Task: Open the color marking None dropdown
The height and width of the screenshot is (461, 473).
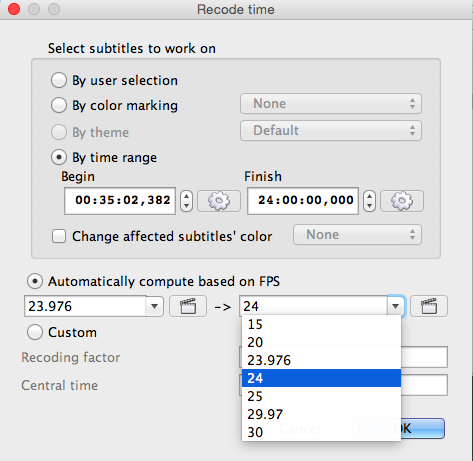Action: point(331,104)
